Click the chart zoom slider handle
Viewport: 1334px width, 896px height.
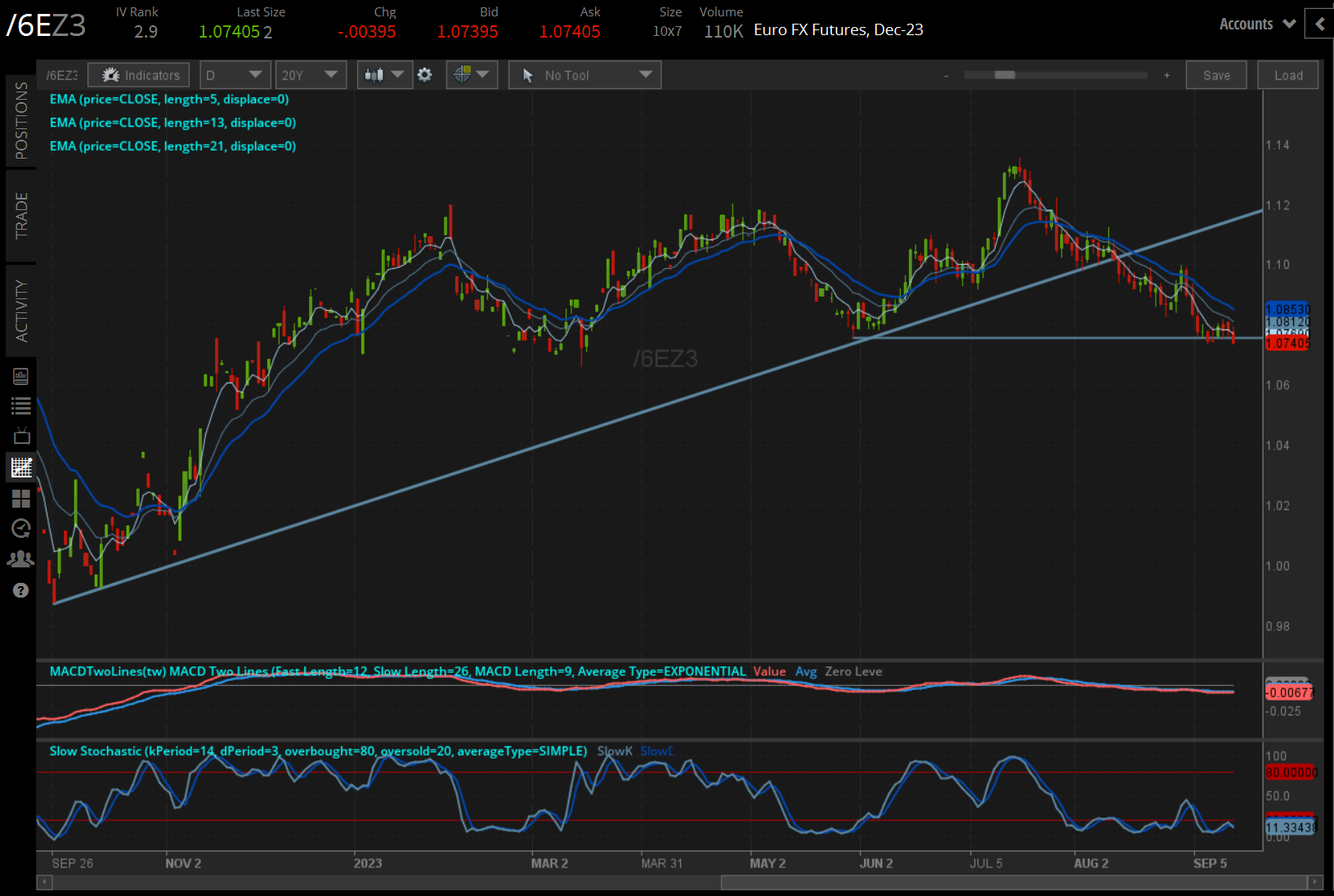(x=1005, y=75)
